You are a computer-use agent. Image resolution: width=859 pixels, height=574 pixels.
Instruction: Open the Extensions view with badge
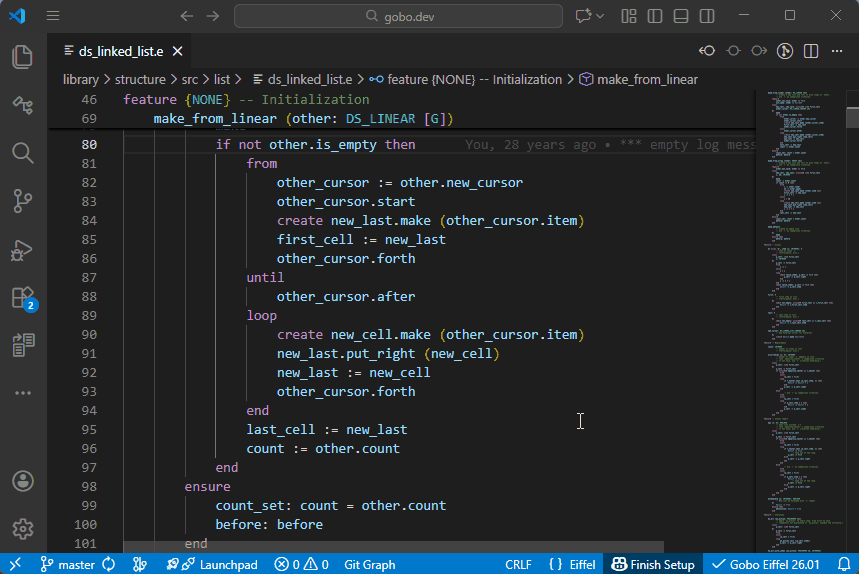tap(23, 297)
